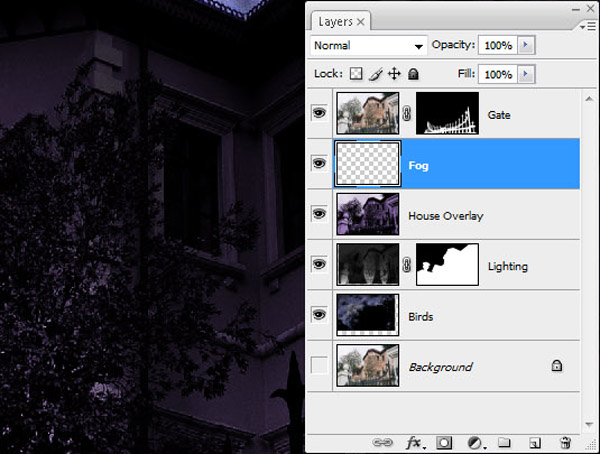Select the layer named Background
This screenshot has width=600, height=454.
[440, 367]
